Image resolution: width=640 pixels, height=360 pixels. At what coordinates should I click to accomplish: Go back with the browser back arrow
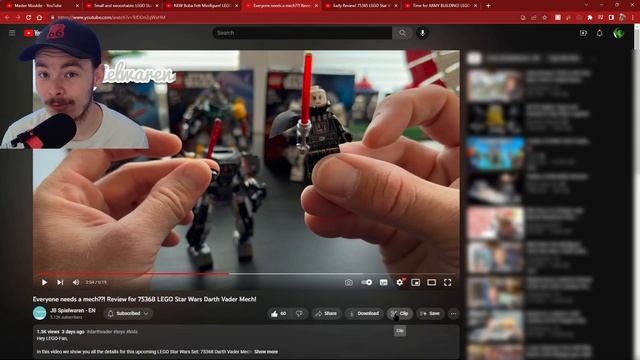7,18
